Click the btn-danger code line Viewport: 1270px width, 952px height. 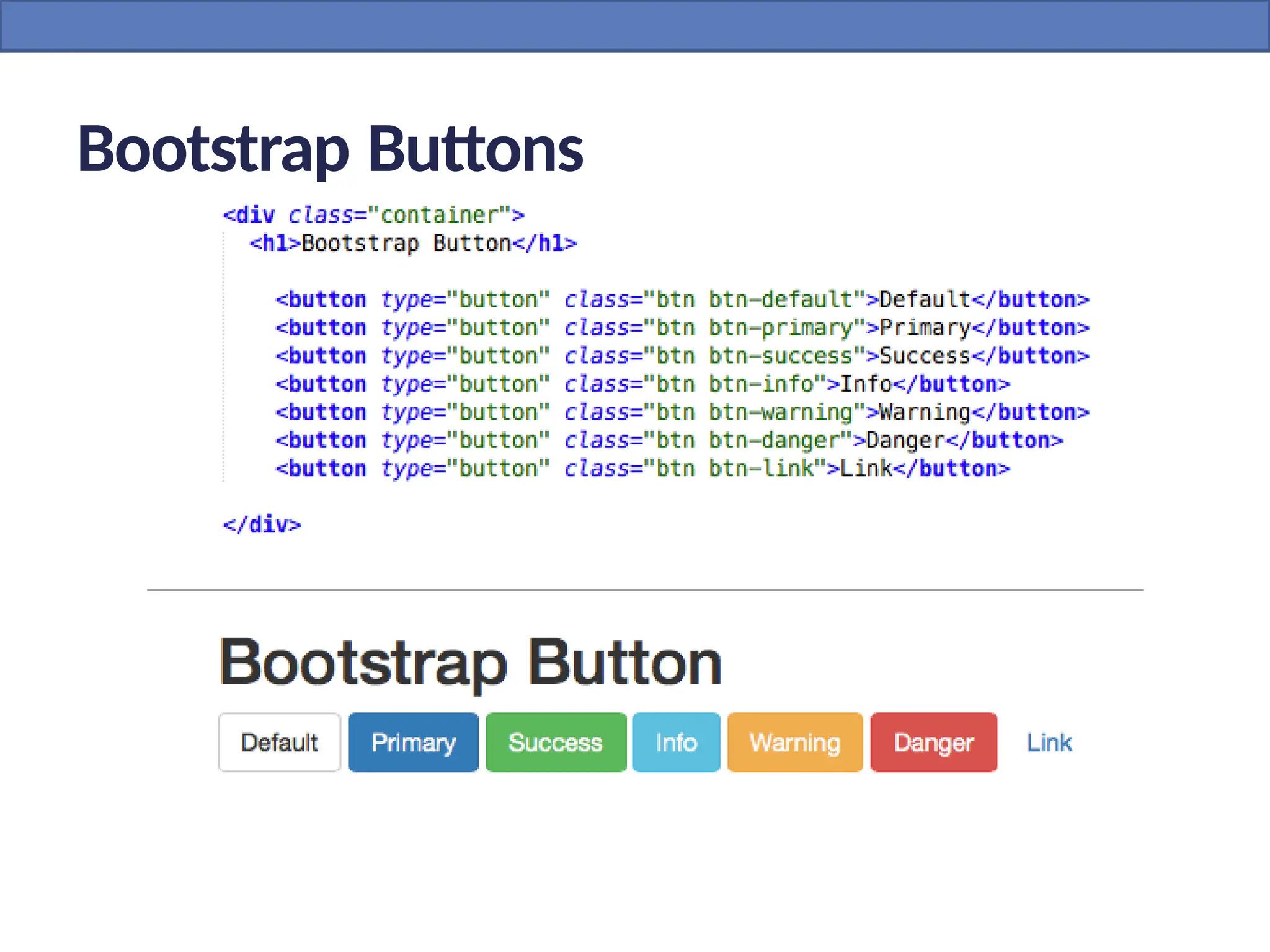(668, 440)
